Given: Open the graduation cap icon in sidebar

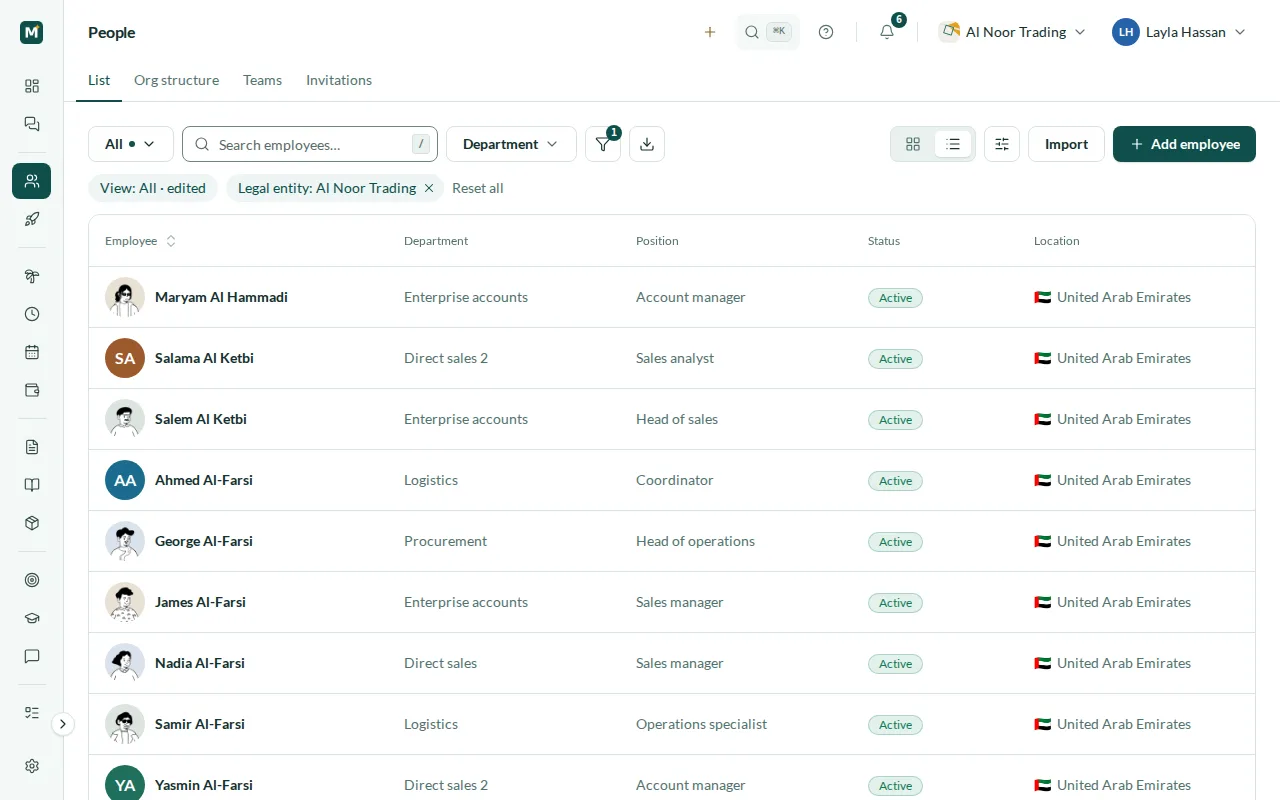Looking at the screenshot, I should 32,618.
